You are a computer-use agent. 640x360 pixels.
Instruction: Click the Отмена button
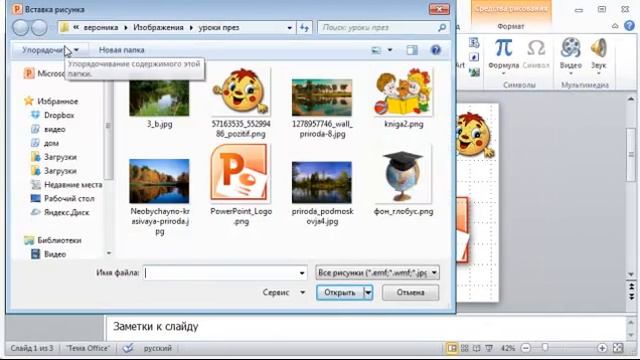point(411,293)
